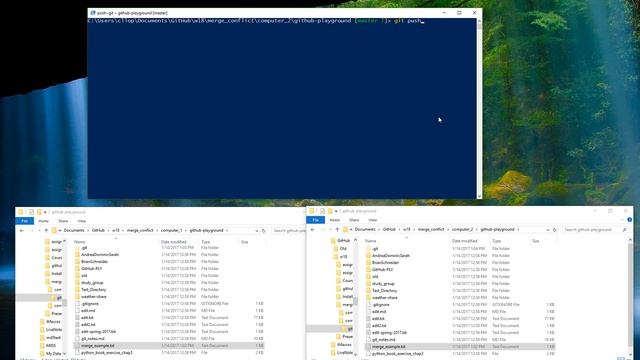This screenshot has width=640, height=360.
Task: Click PowerShell window vertical scrollbar
Action: [479, 108]
